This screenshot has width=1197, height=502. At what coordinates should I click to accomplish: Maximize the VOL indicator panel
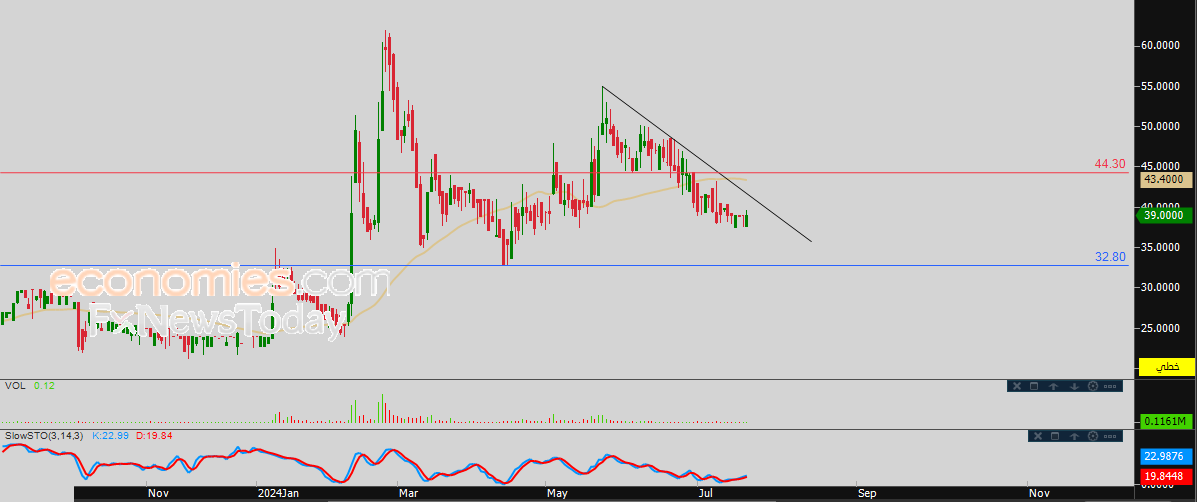1034,386
